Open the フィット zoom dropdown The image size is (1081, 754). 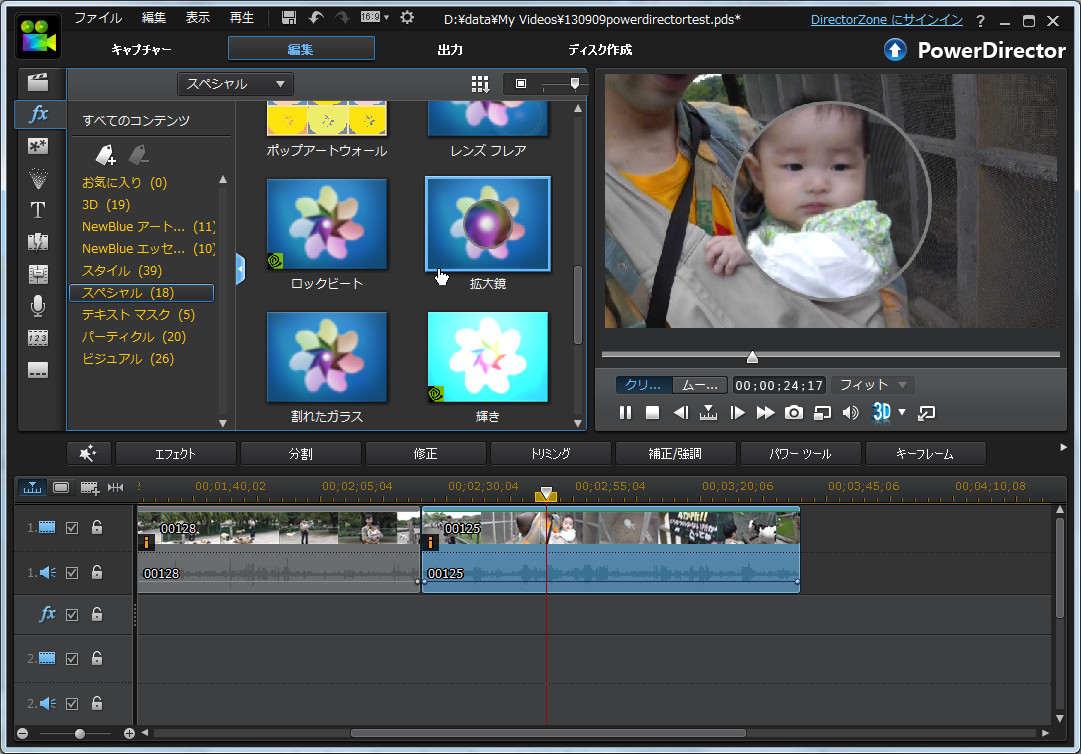point(872,385)
